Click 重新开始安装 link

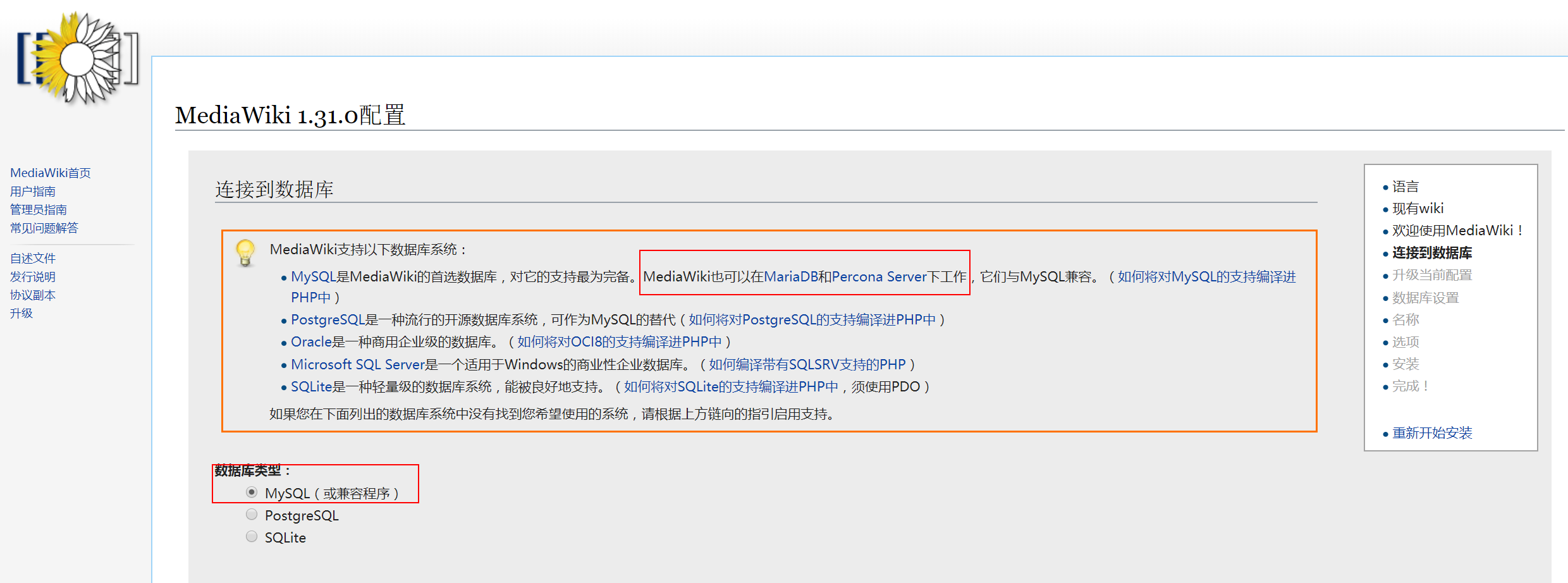pos(1432,433)
